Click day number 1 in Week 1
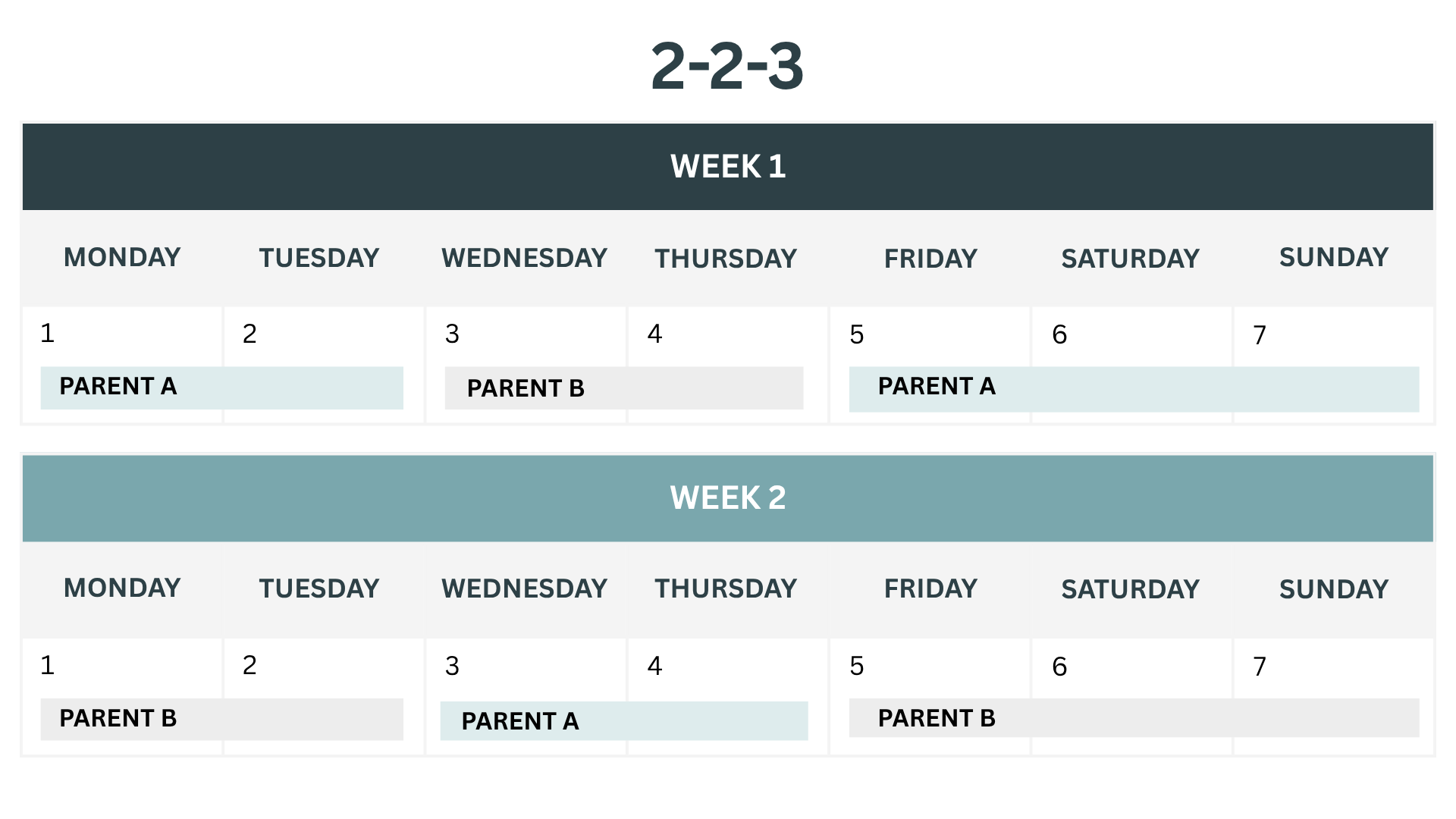This screenshot has height=819, width=1456. pyautogui.click(x=48, y=334)
